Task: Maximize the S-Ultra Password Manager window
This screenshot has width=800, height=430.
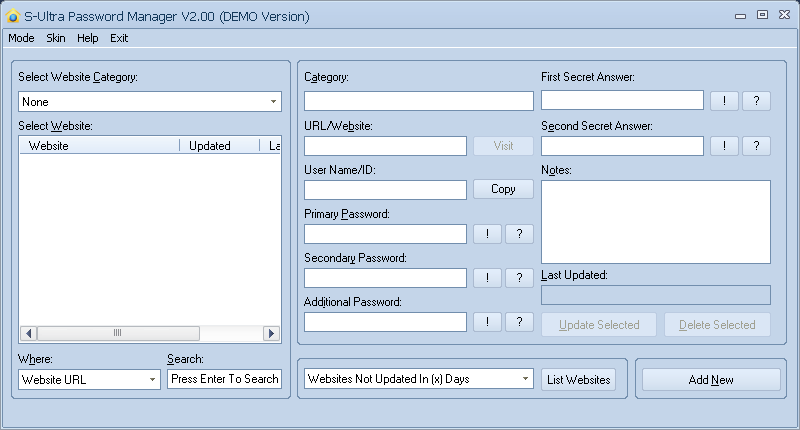Action: [x=762, y=15]
